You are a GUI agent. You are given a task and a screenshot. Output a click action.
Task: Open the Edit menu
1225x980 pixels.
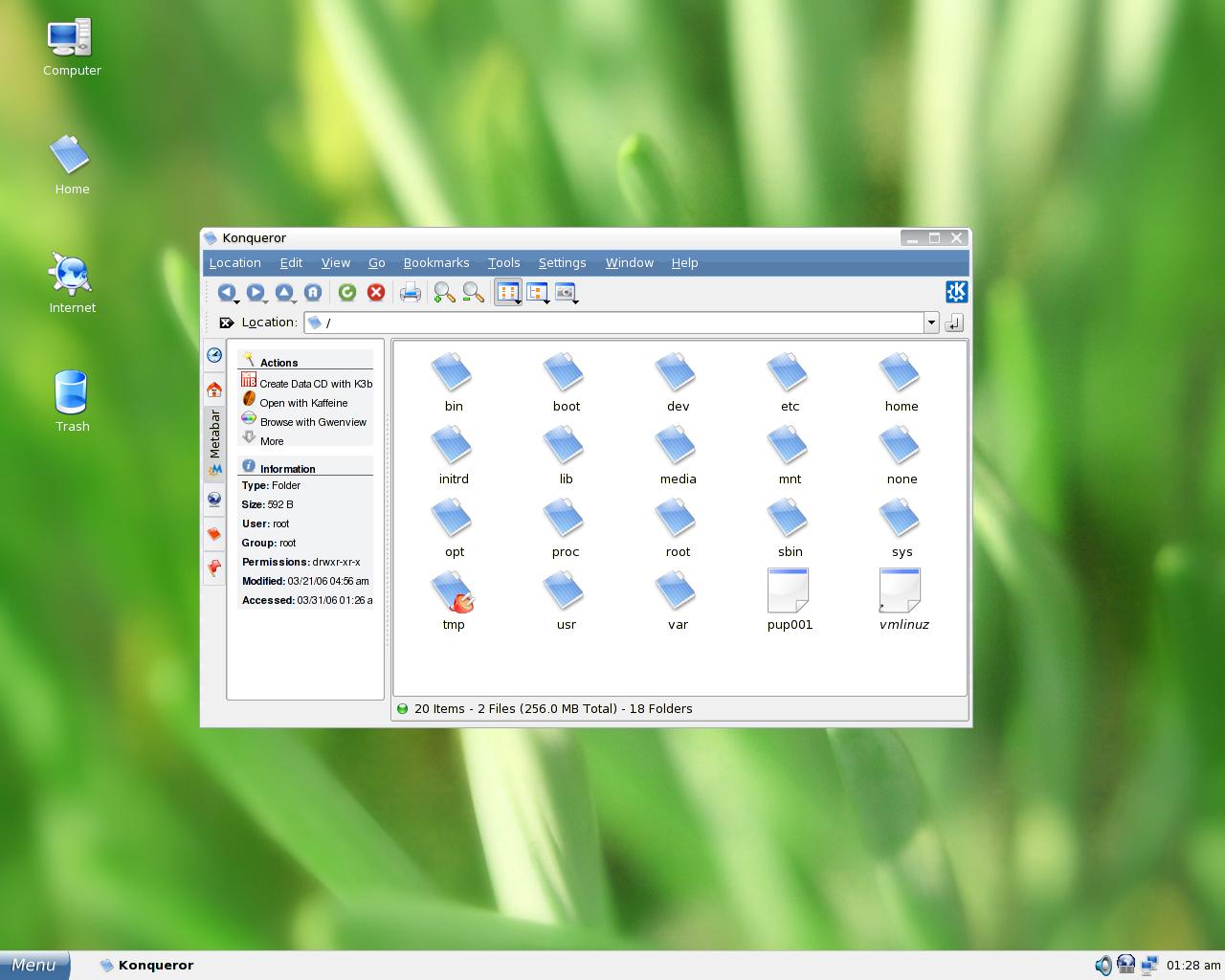point(291,262)
